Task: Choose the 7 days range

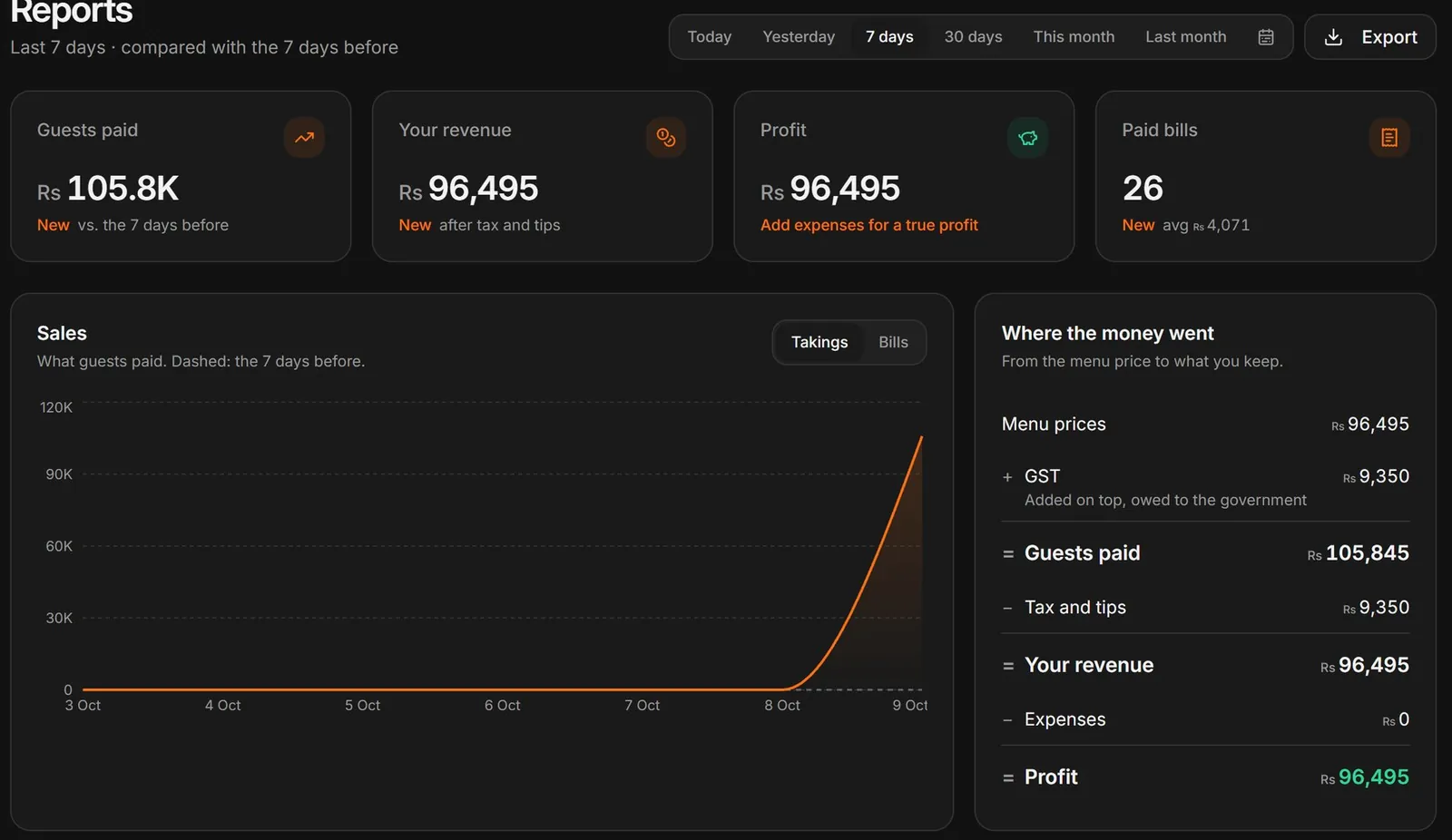Action: pyautogui.click(x=889, y=37)
